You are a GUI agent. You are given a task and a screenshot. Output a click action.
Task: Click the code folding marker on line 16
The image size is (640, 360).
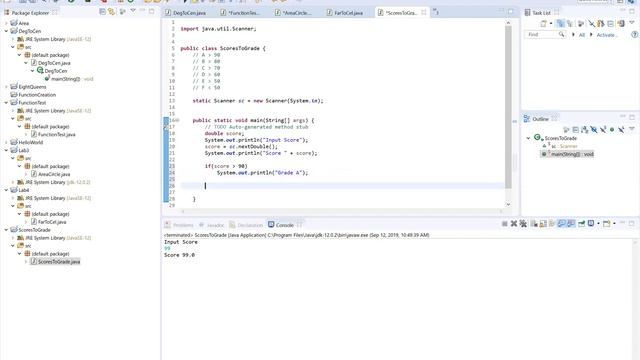pos(177,120)
